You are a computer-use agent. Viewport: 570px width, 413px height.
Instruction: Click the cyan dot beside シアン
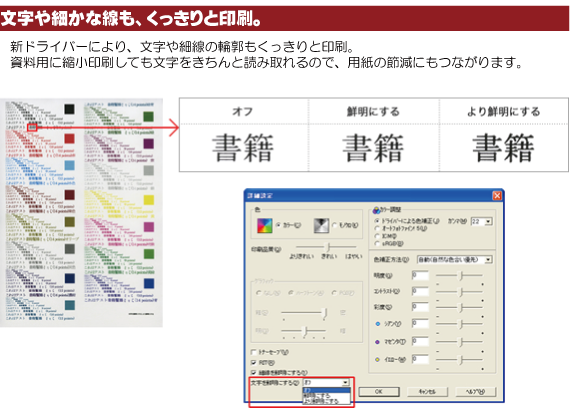point(377,324)
